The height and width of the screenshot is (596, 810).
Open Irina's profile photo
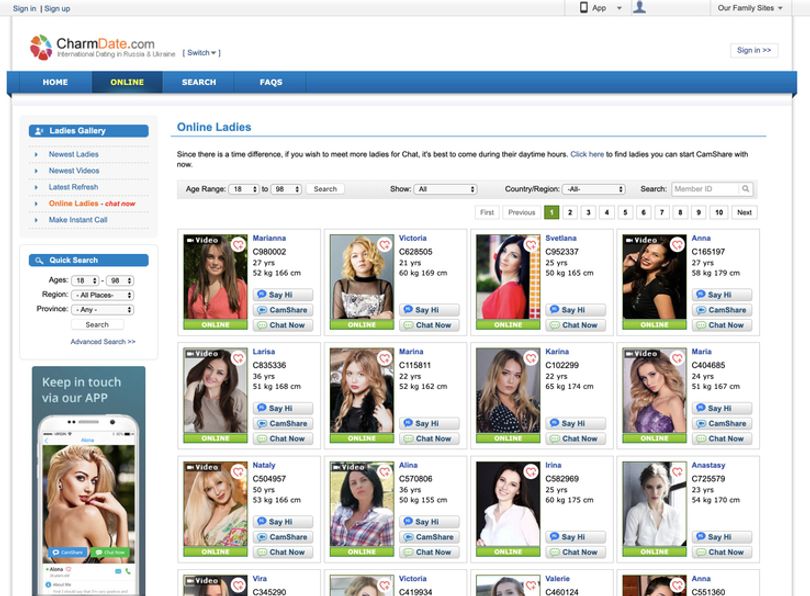[x=508, y=504]
